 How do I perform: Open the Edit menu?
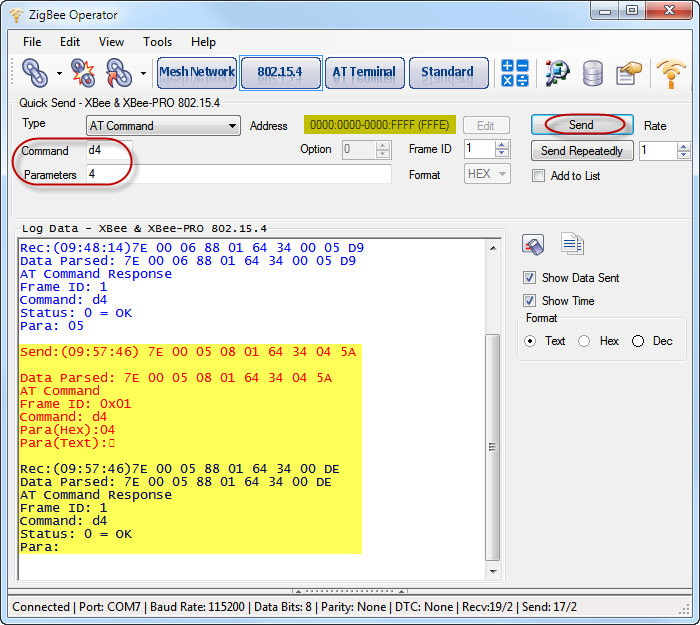point(70,42)
